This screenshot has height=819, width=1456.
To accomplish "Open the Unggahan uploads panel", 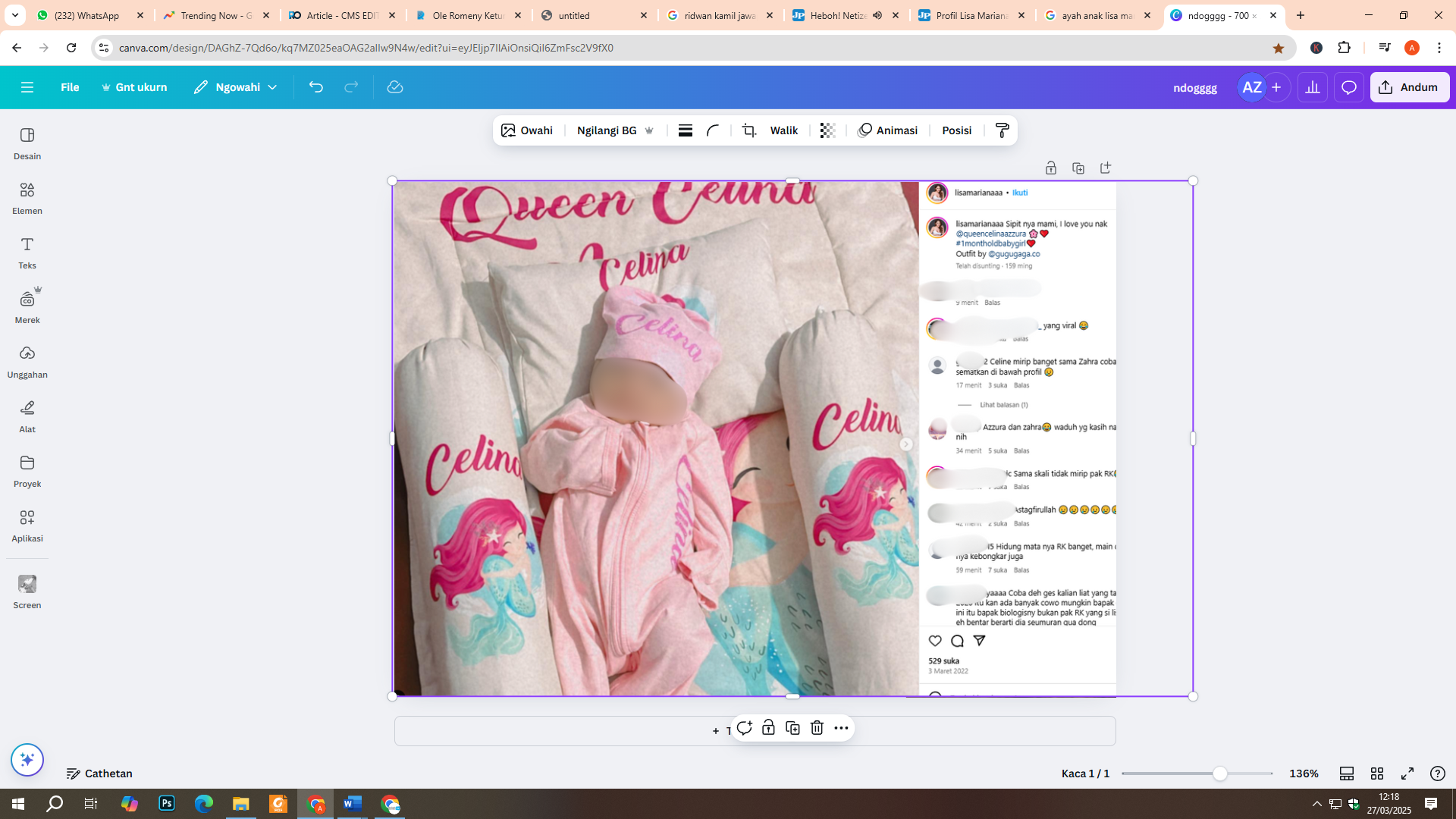I will coord(27,362).
